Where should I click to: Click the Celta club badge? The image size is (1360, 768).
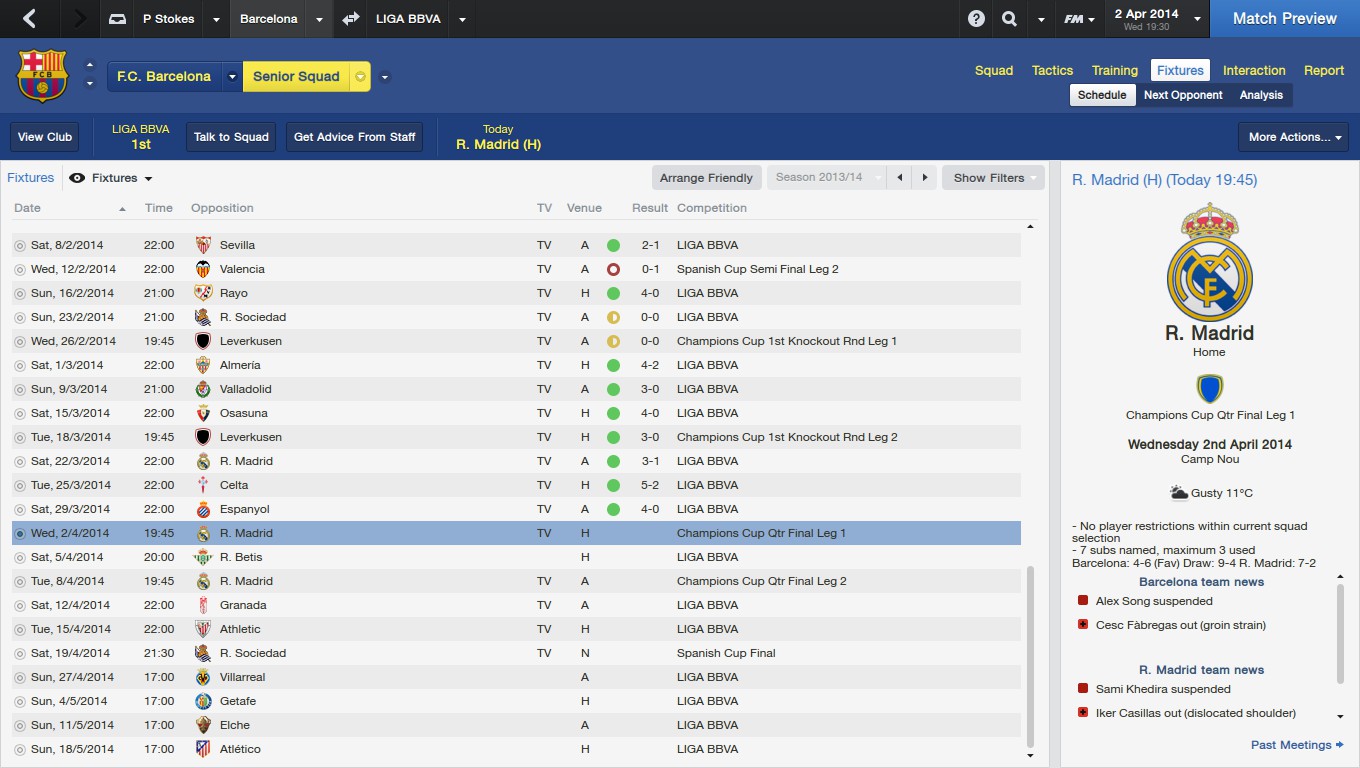click(203, 485)
